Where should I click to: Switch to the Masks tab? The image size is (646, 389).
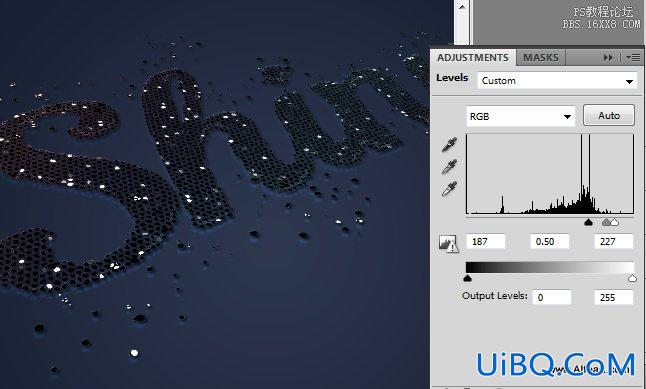[541, 58]
